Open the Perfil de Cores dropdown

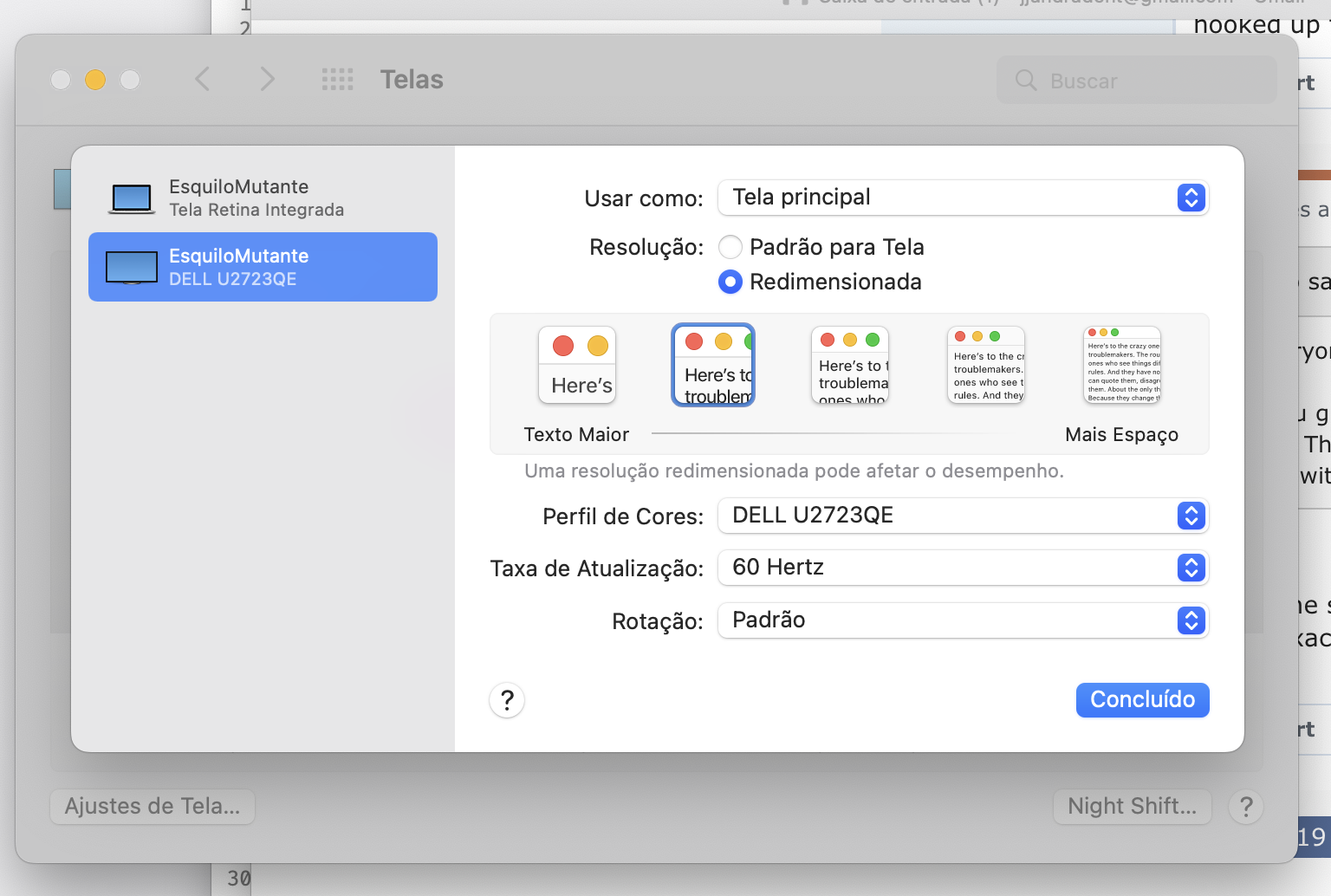point(963,516)
